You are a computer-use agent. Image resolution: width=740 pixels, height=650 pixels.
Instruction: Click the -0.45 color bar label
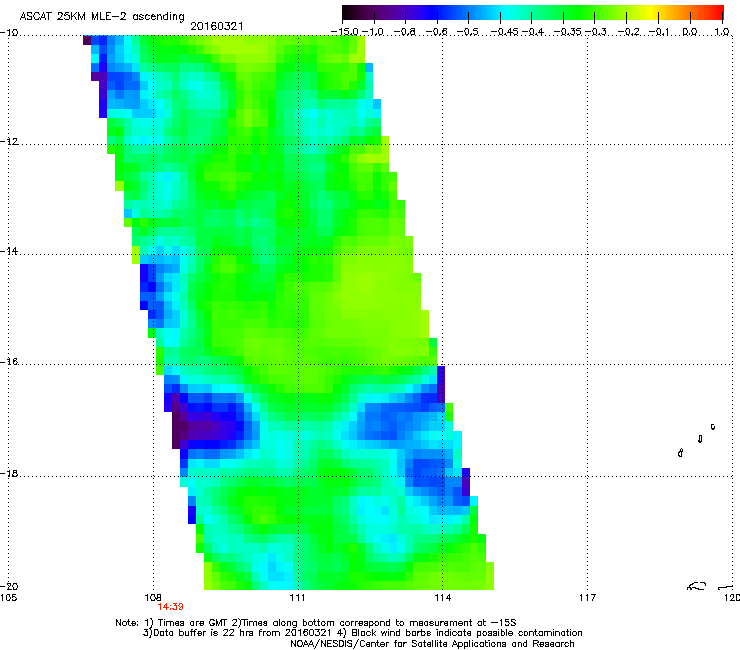(504, 32)
